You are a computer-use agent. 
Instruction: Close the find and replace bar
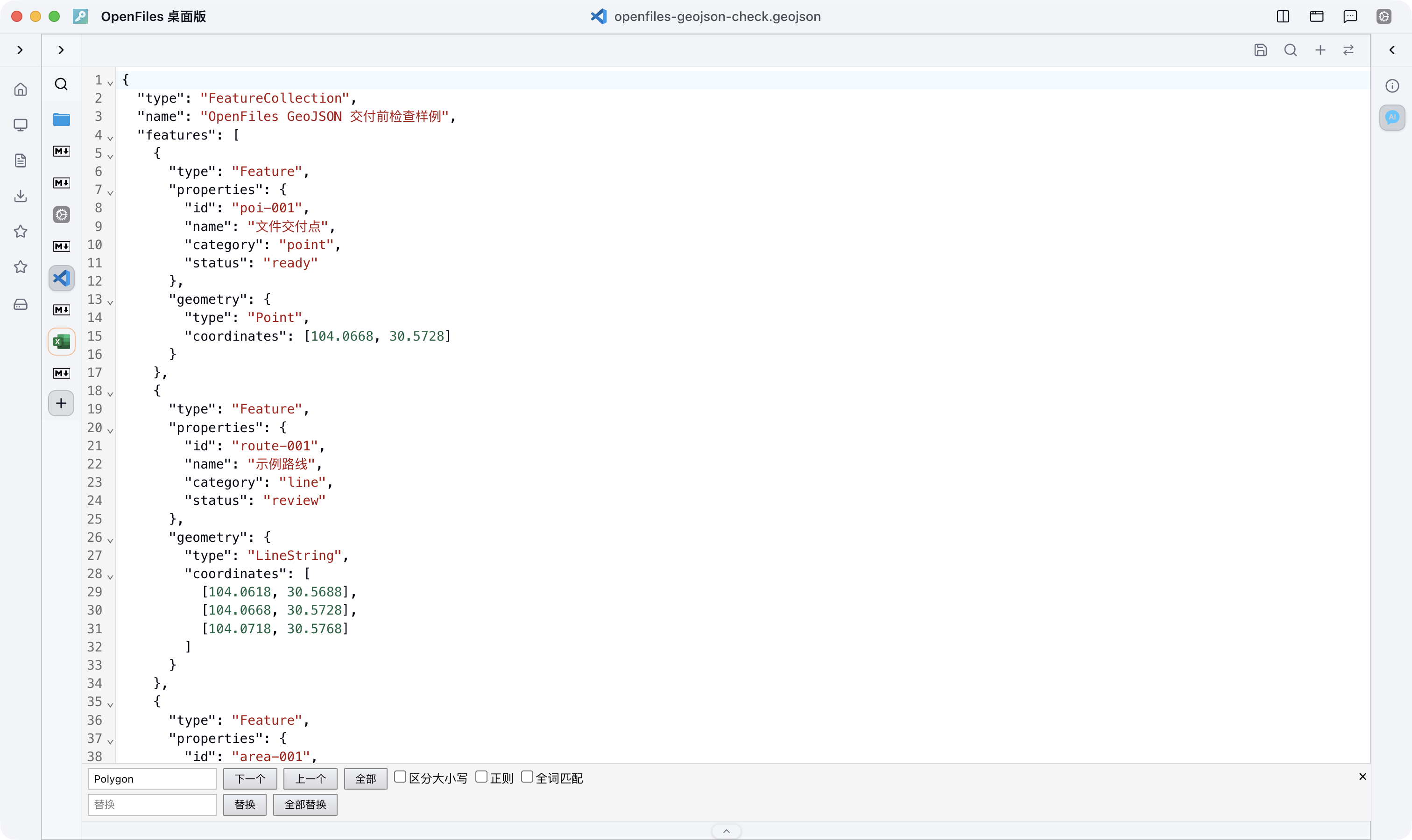pos(1363,777)
